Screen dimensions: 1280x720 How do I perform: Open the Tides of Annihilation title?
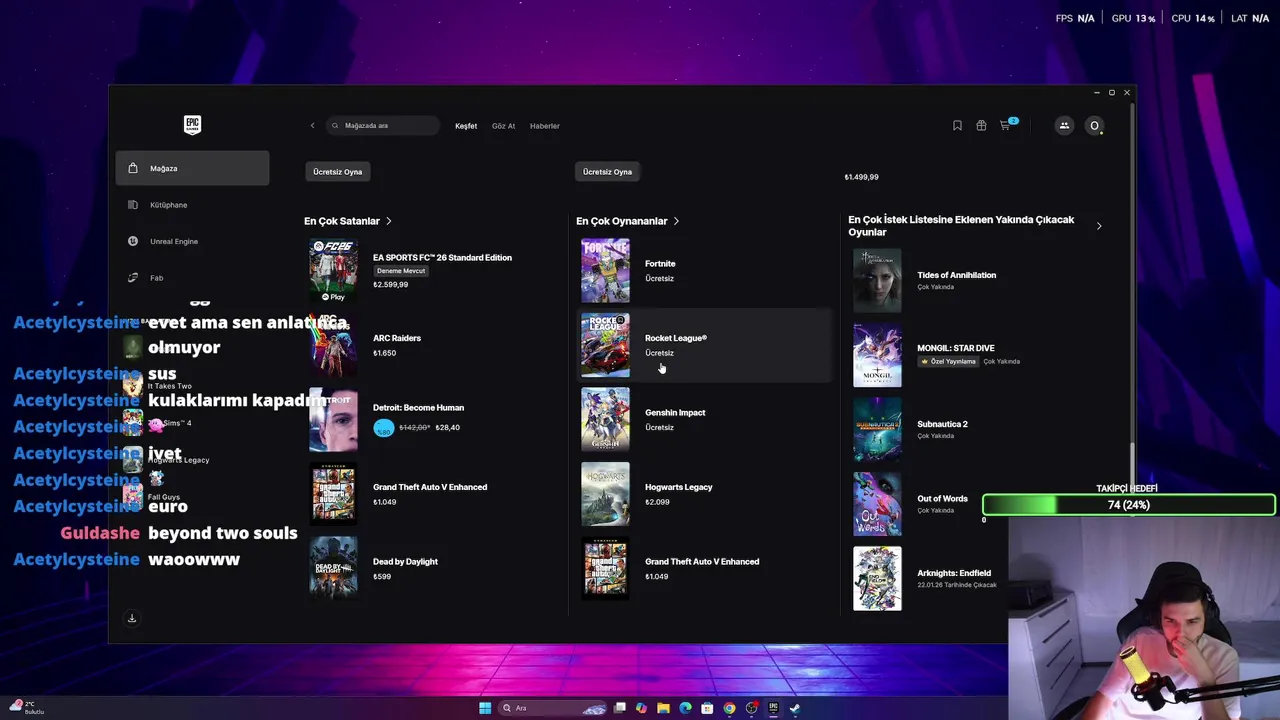(957, 275)
